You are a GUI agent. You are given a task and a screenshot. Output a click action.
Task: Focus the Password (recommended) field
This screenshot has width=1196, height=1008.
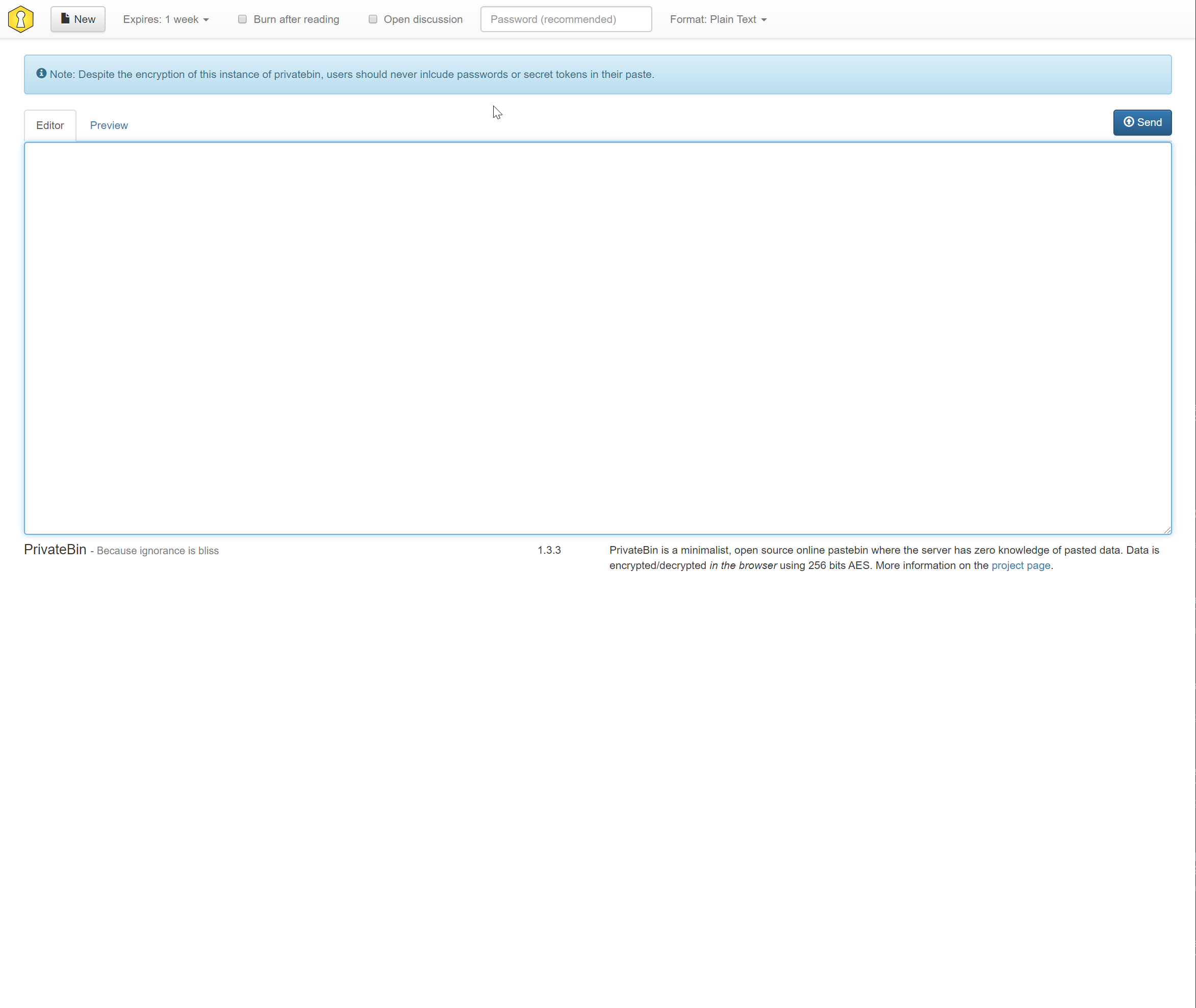[566, 19]
